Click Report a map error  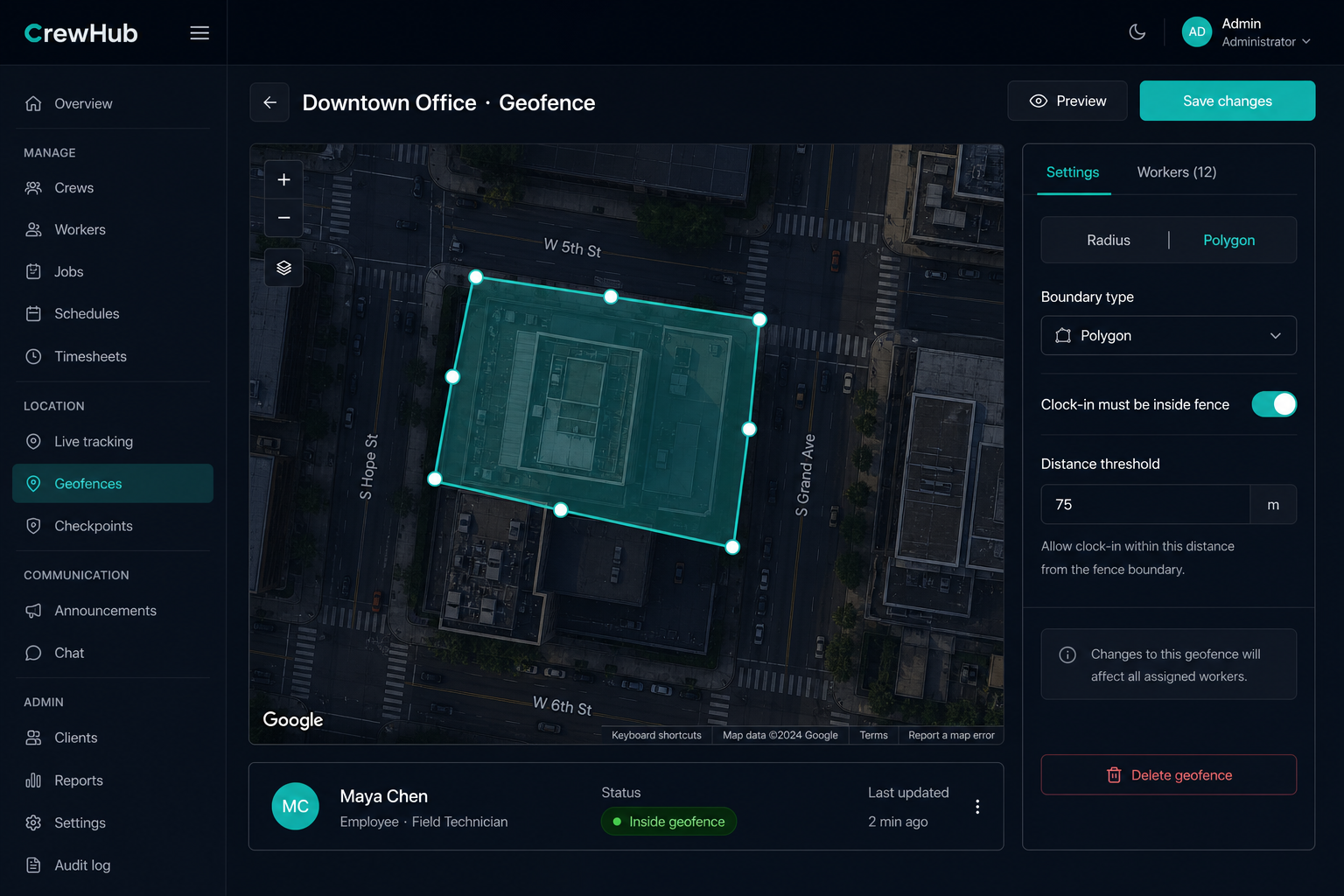click(x=951, y=735)
